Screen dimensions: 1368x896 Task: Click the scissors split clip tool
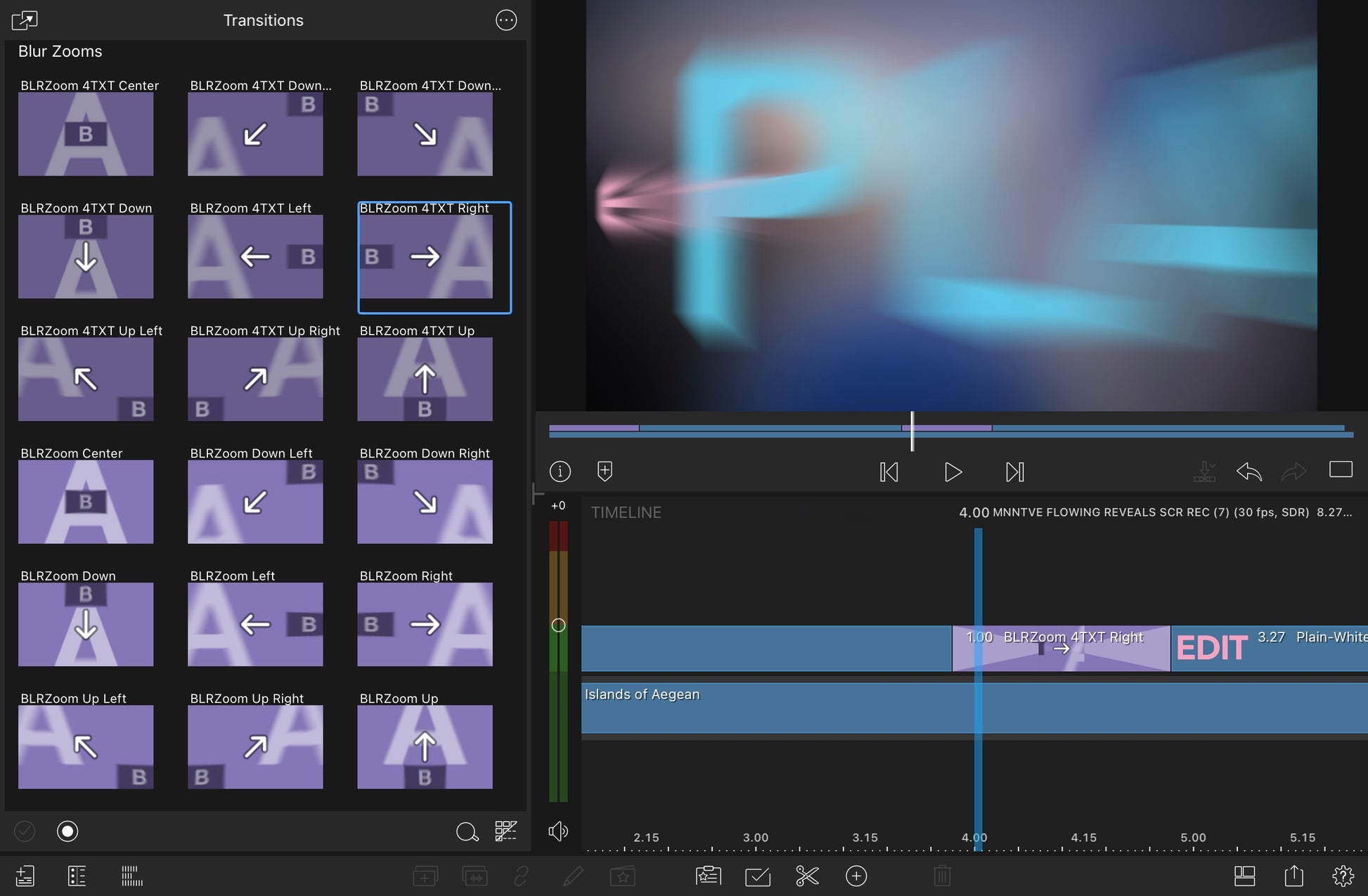point(807,876)
